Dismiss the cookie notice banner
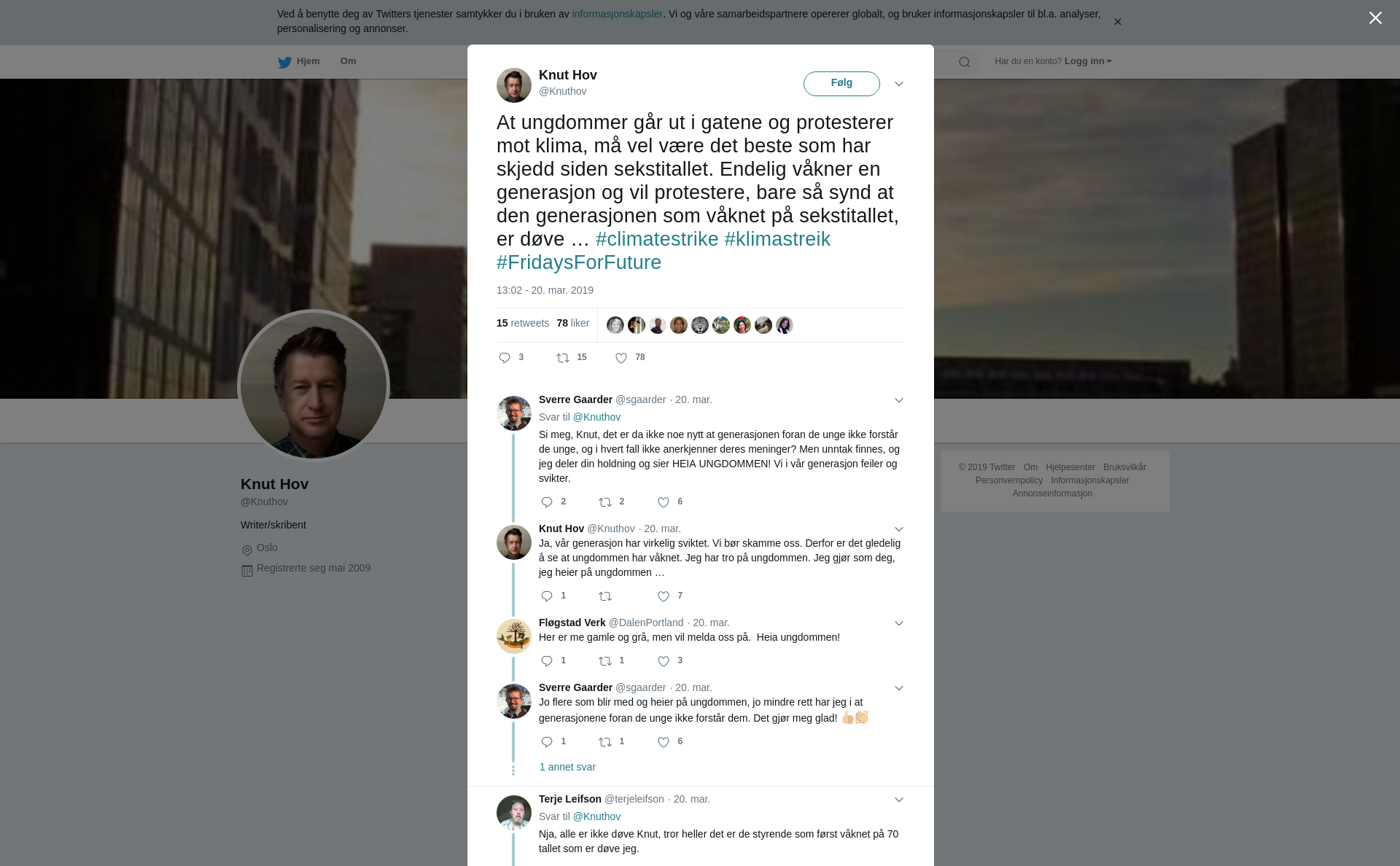Image resolution: width=1400 pixels, height=866 pixels. 1117,22
